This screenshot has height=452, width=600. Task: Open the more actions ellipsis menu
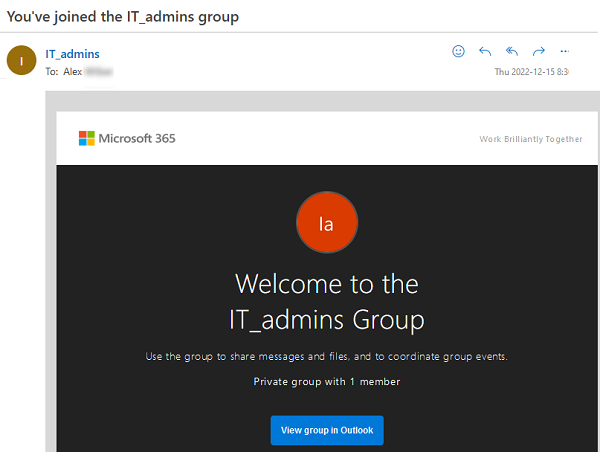click(564, 51)
